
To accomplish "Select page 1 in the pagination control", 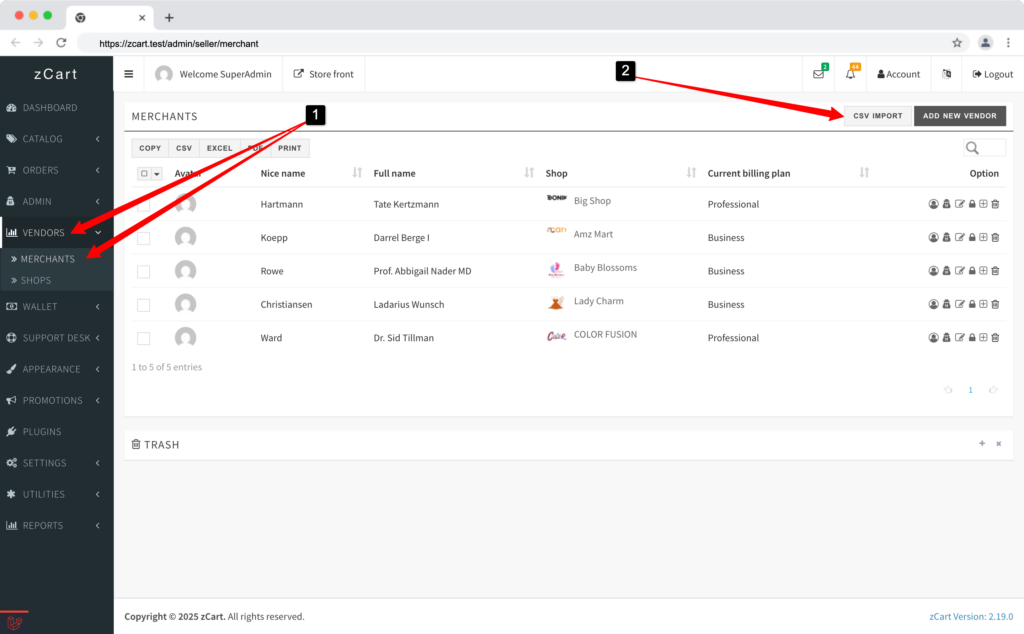I will (970, 390).
